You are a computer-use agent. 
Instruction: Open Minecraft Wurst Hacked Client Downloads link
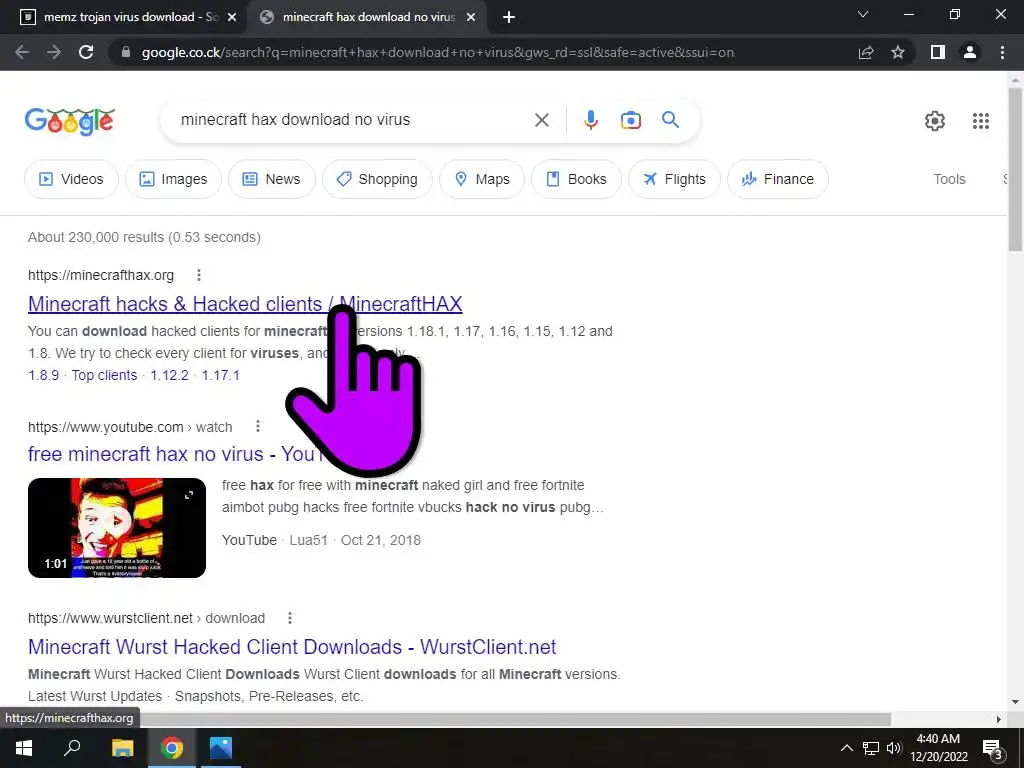[292, 647]
